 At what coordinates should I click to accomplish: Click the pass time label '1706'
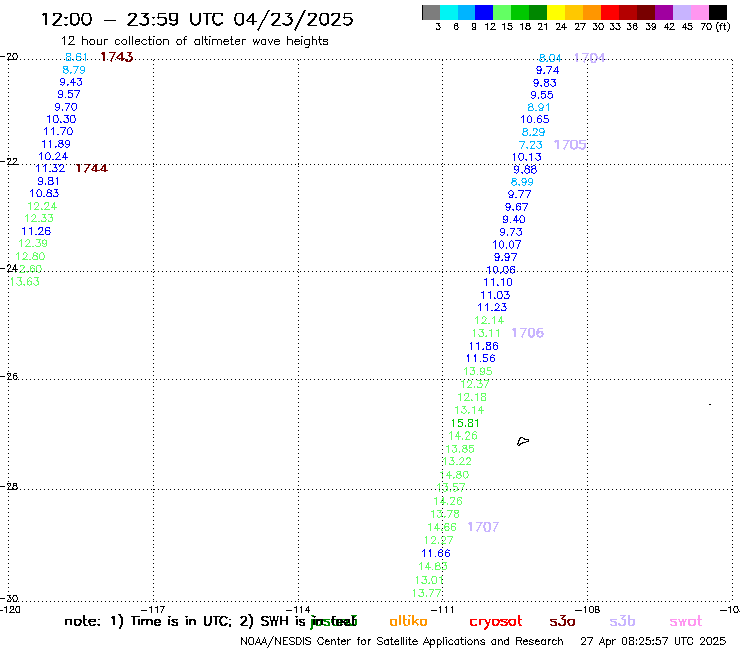[x=528, y=333]
